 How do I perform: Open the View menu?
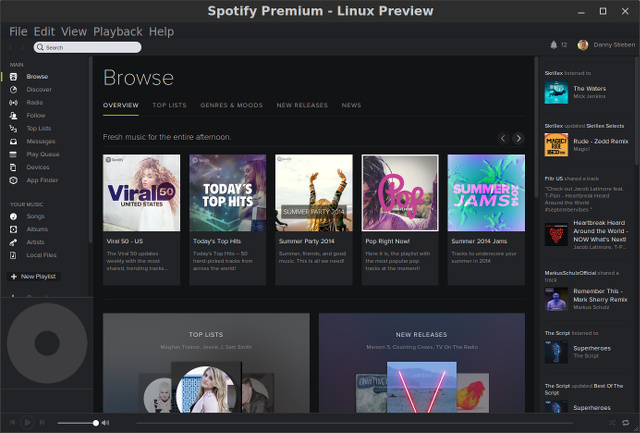tap(74, 31)
